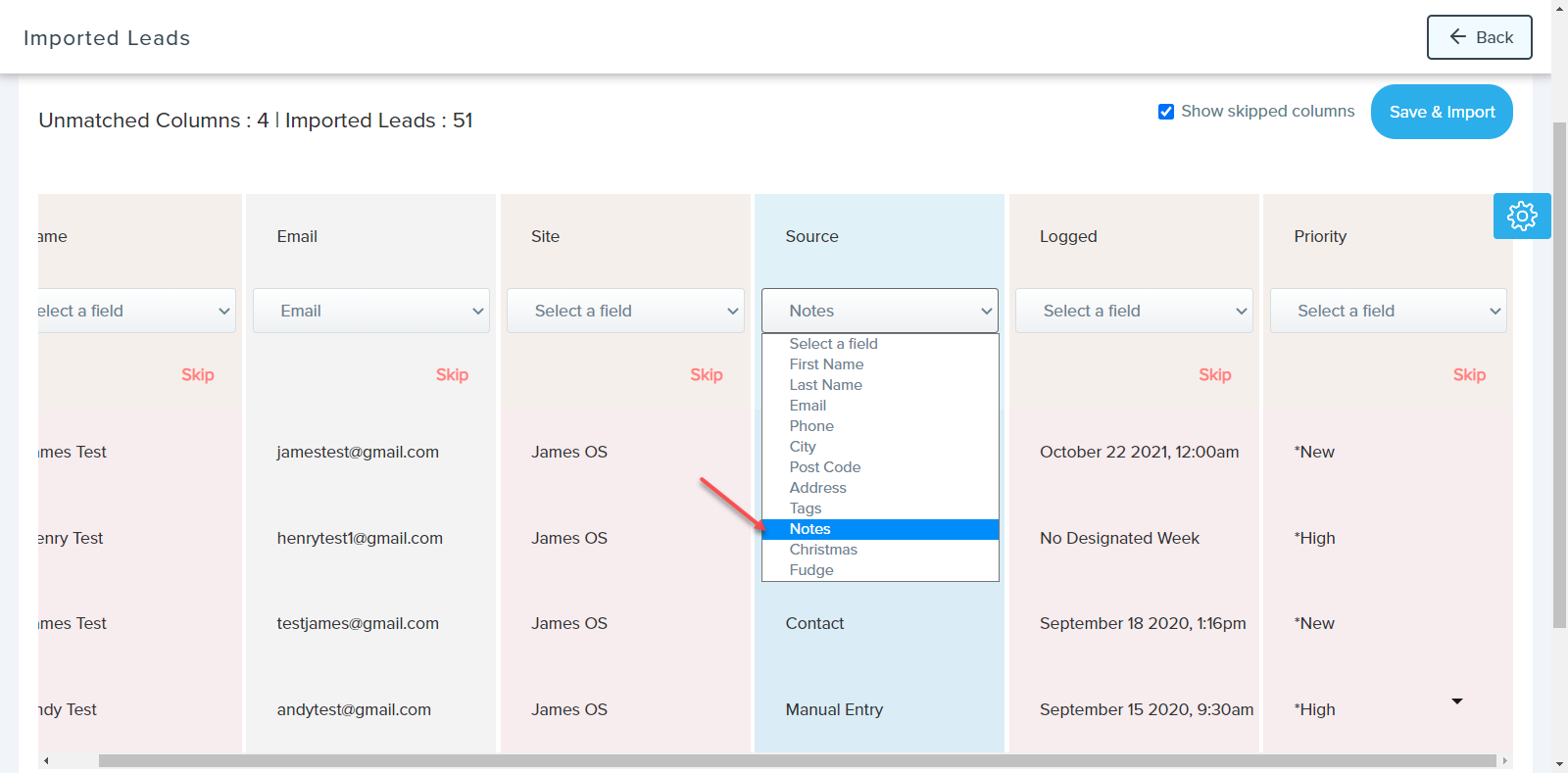Choose Christmas from the dropdown list
The height and width of the screenshot is (773, 1568).
pyautogui.click(x=823, y=550)
